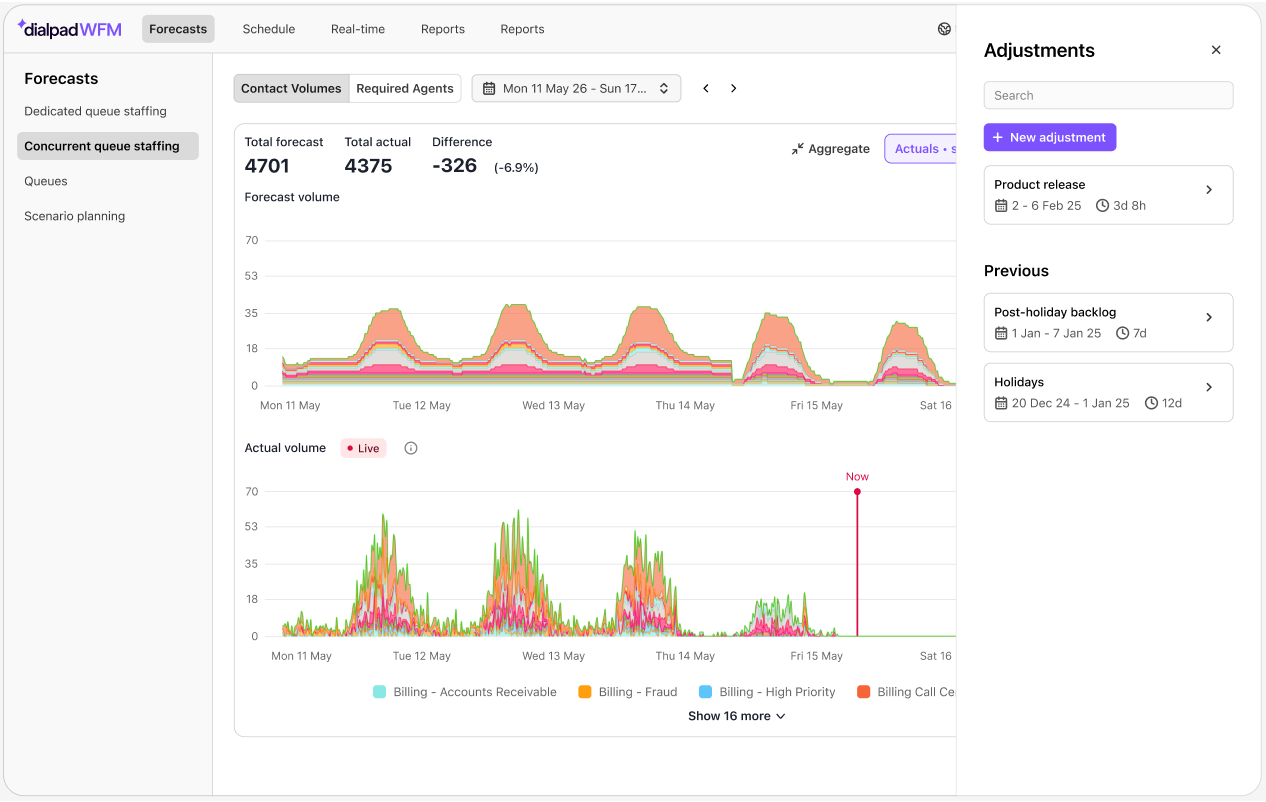
Task: Click the Live status badge
Action: click(x=363, y=448)
